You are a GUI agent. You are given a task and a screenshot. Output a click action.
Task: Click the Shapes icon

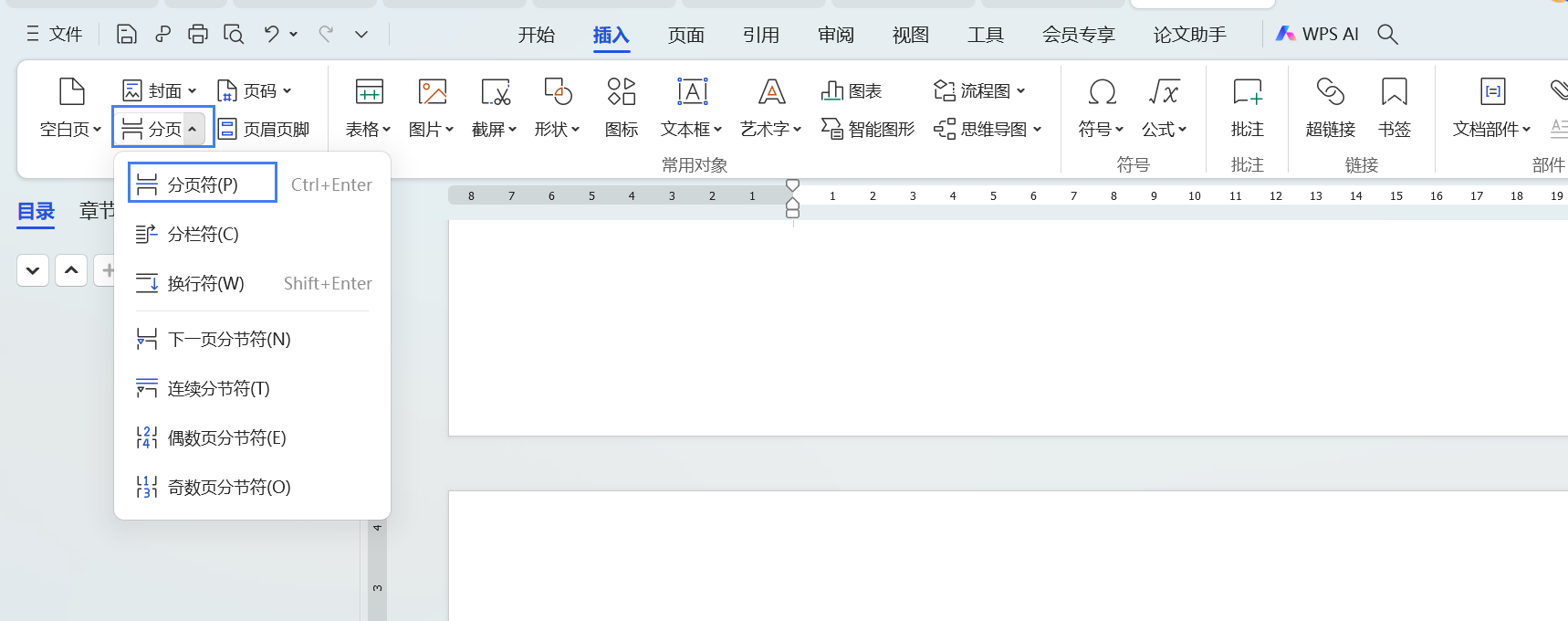[558, 91]
